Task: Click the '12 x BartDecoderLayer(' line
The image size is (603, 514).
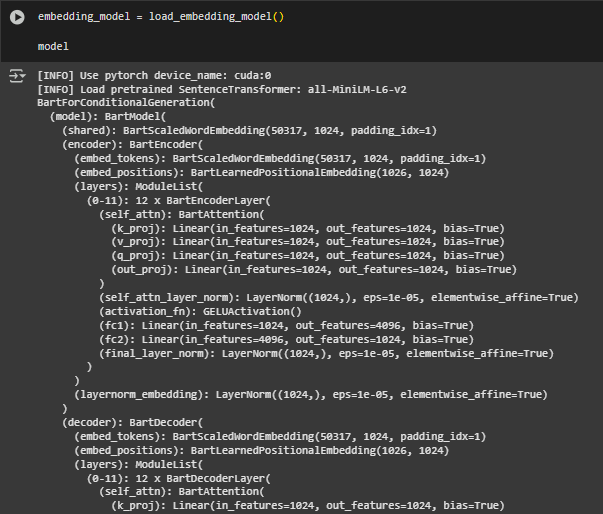Action: [x=179, y=479]
